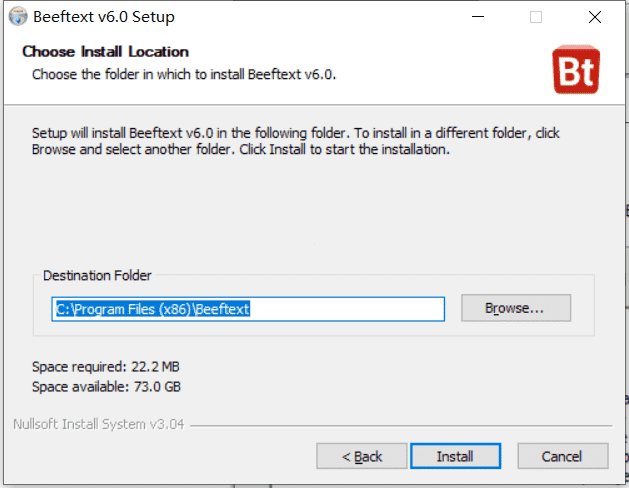
Task: Click the red Beeftext Bt logo
Action: [x=576, y=69]
